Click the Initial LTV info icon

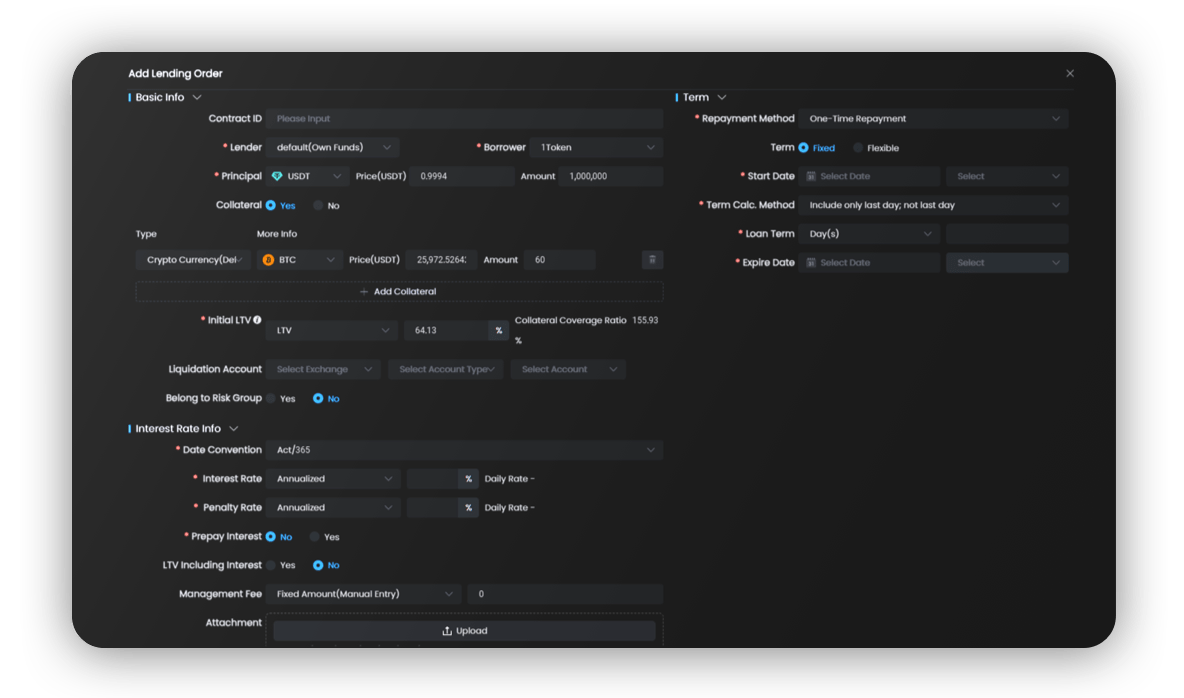[x=257, y=320]
